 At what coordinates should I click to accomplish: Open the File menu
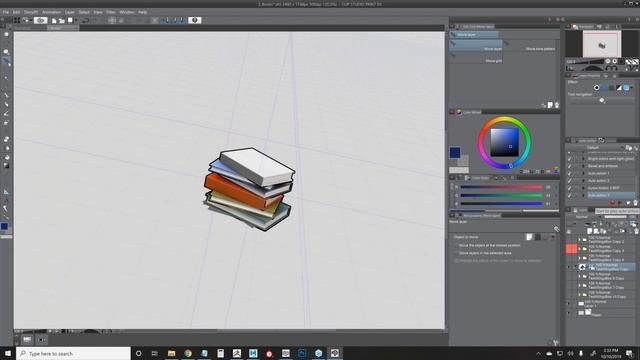[x=6, y=12]
